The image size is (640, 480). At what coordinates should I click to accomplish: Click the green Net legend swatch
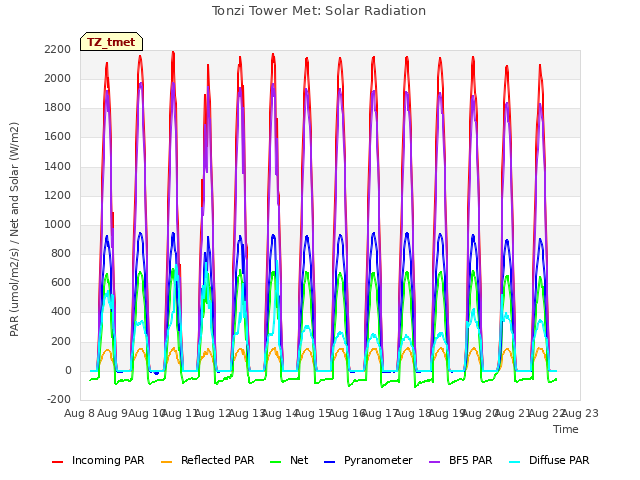click(x=276, y=462)
